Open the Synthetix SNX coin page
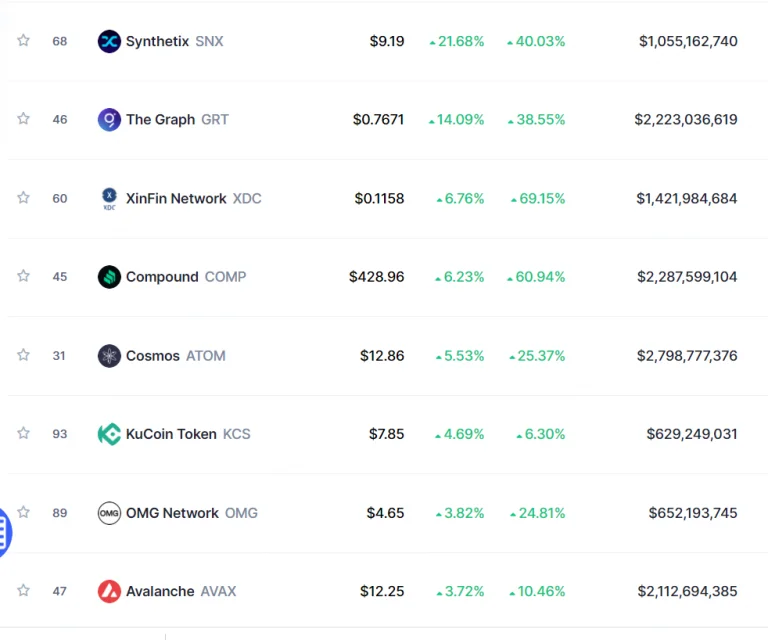Viewport: 768px width, 640px height. [x=174, y=41]
